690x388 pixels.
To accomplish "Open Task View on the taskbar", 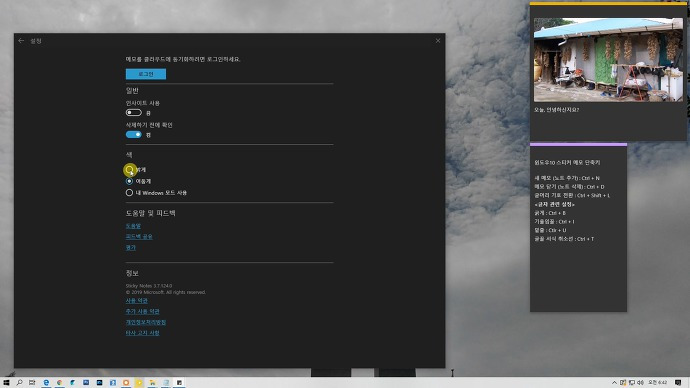I will [x=32, y=383].
